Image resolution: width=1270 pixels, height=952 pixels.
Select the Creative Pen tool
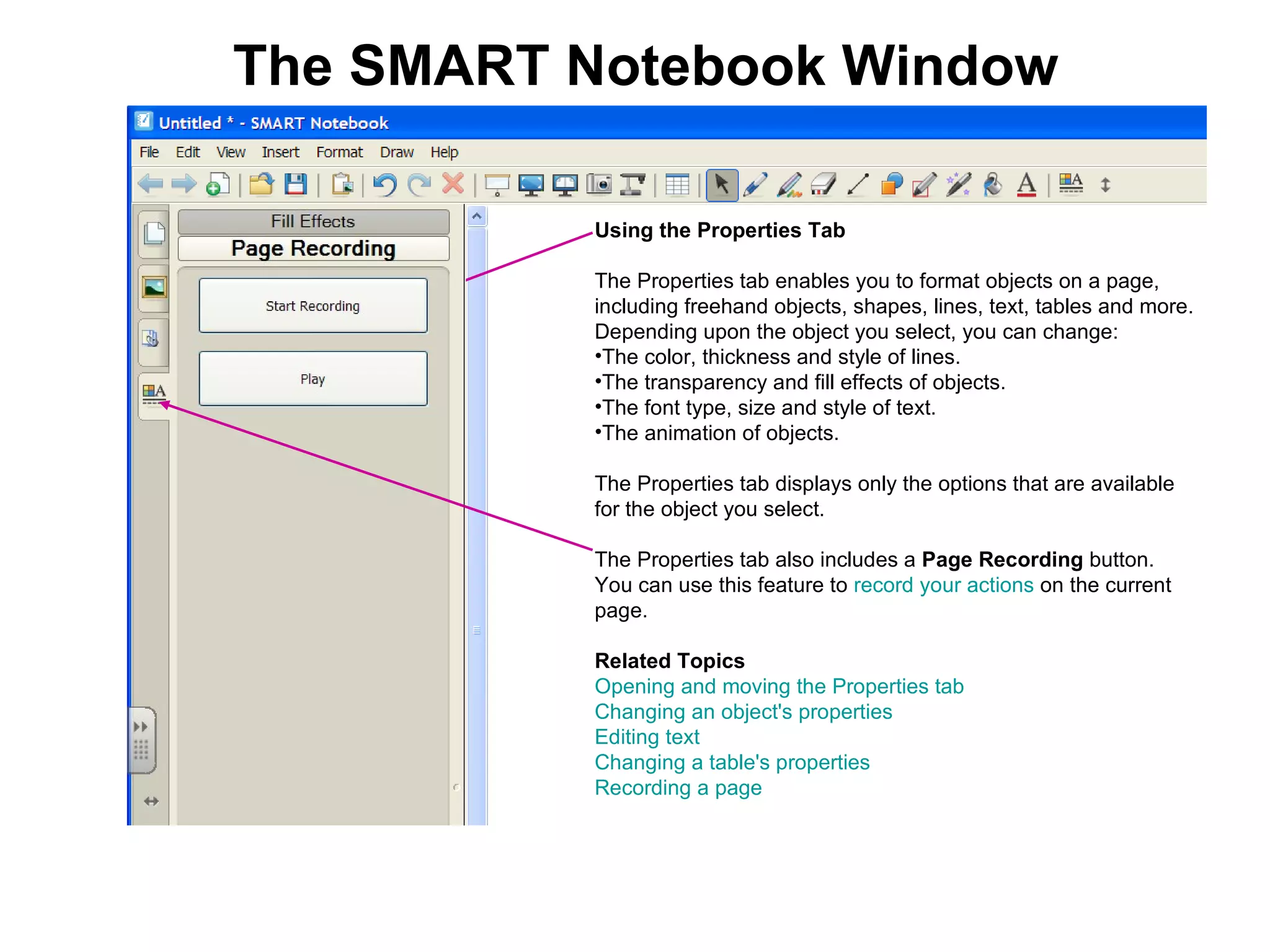click(x=789, y=185)
